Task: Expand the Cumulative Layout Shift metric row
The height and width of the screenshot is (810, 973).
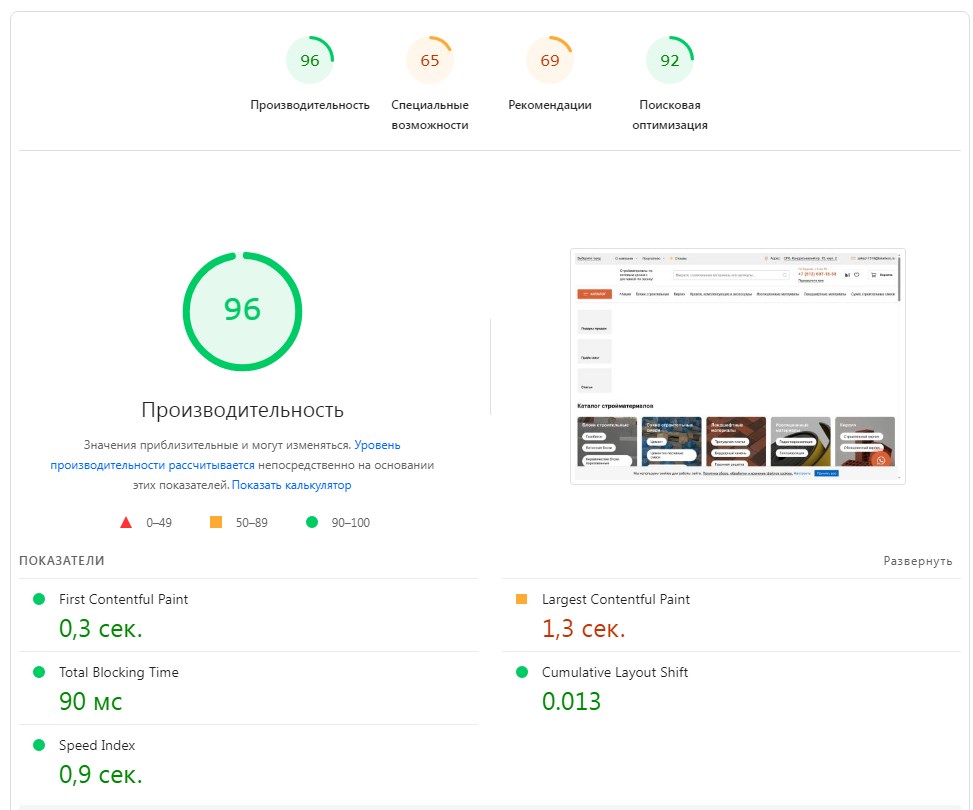Action: (x=614, y=672)
